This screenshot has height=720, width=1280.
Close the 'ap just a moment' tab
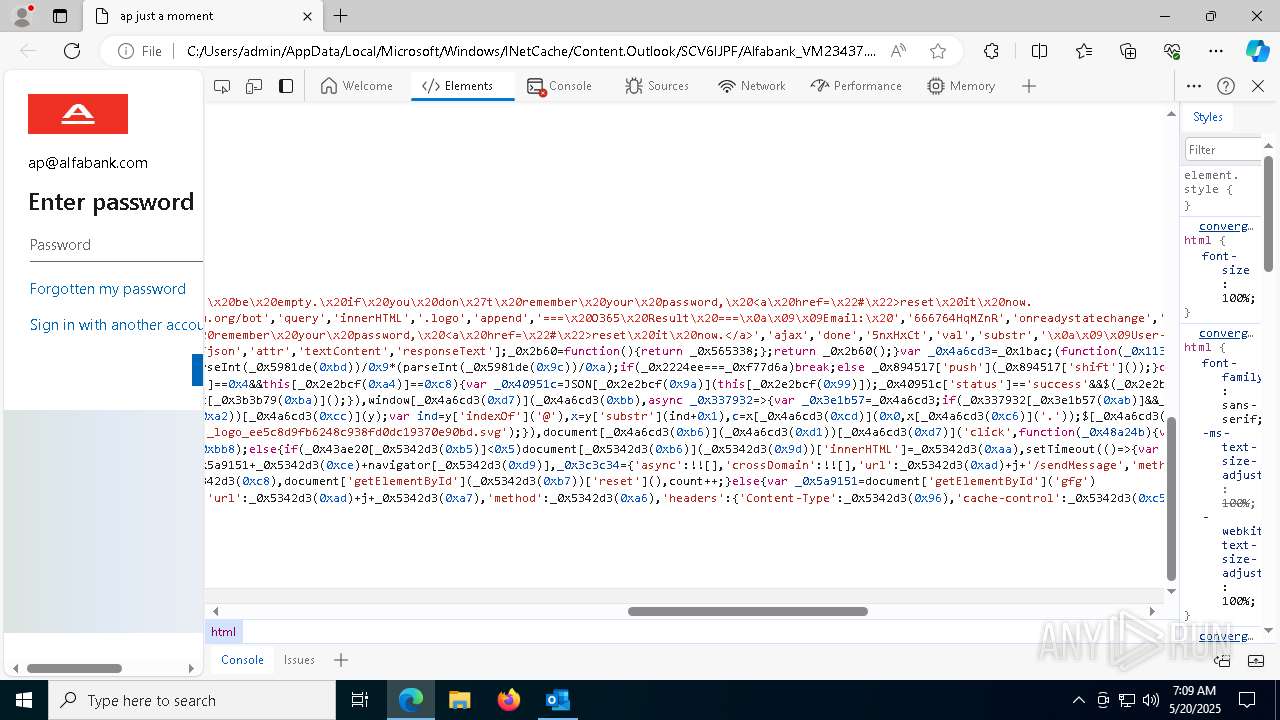308,16
